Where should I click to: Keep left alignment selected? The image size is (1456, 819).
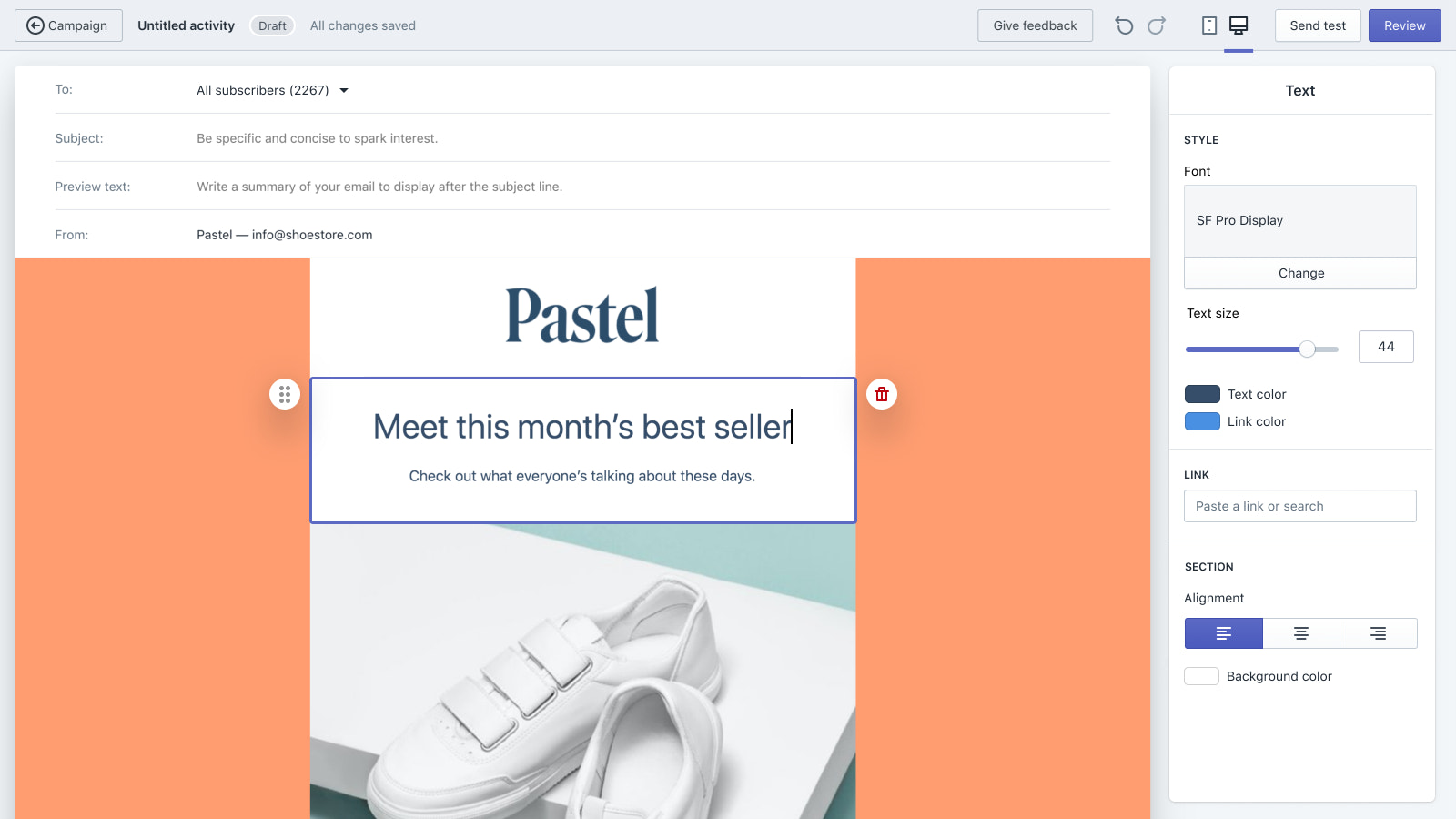point(1223,633)
